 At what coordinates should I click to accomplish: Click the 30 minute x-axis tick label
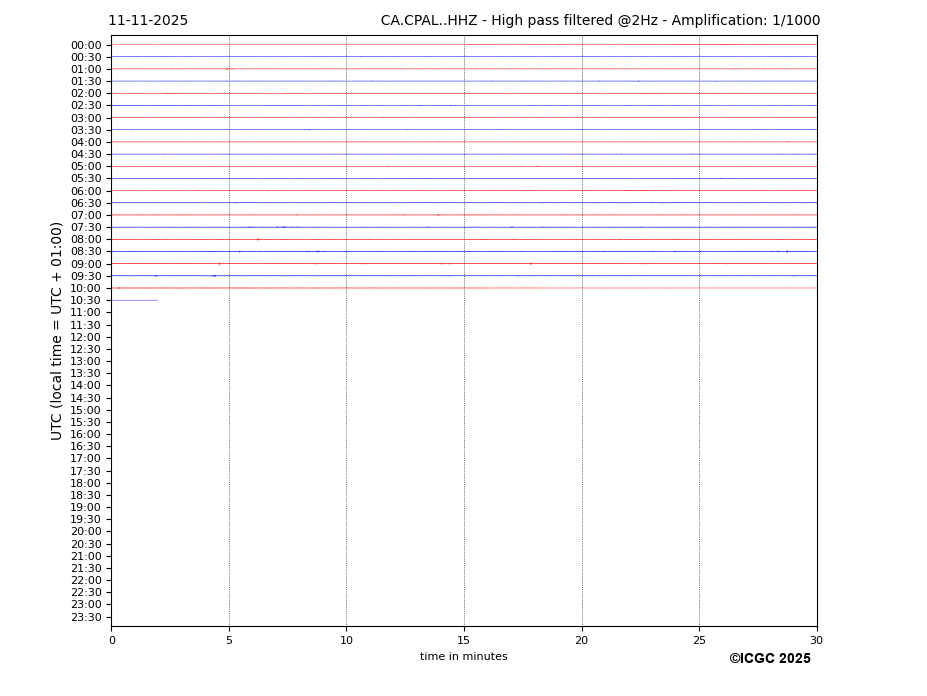tap(816, 641)
